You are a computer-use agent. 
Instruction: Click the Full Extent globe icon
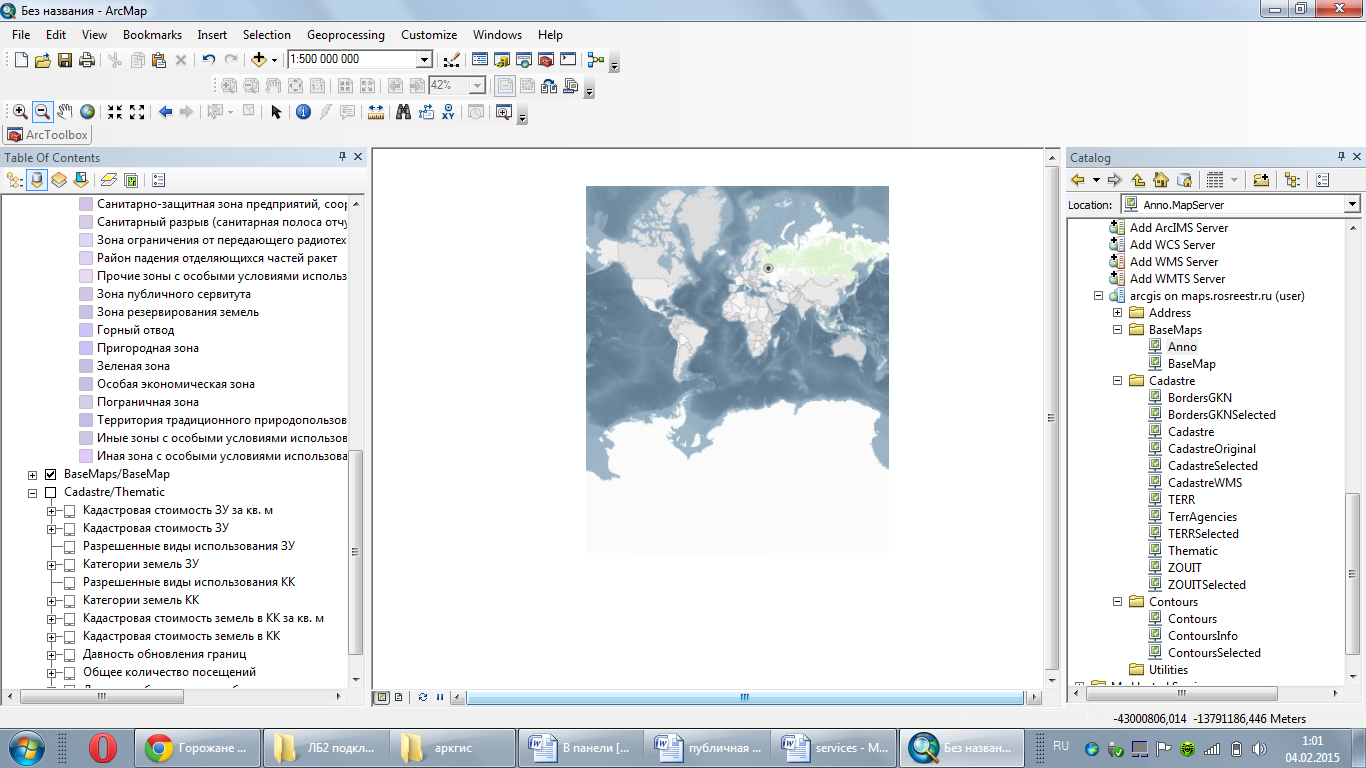pos(88,112)
